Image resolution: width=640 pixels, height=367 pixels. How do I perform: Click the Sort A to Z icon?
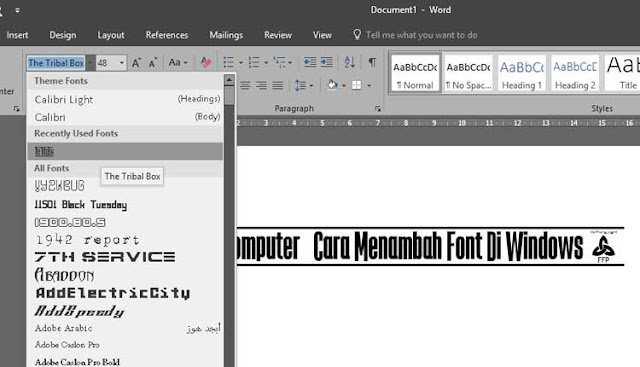pos(349,62)
